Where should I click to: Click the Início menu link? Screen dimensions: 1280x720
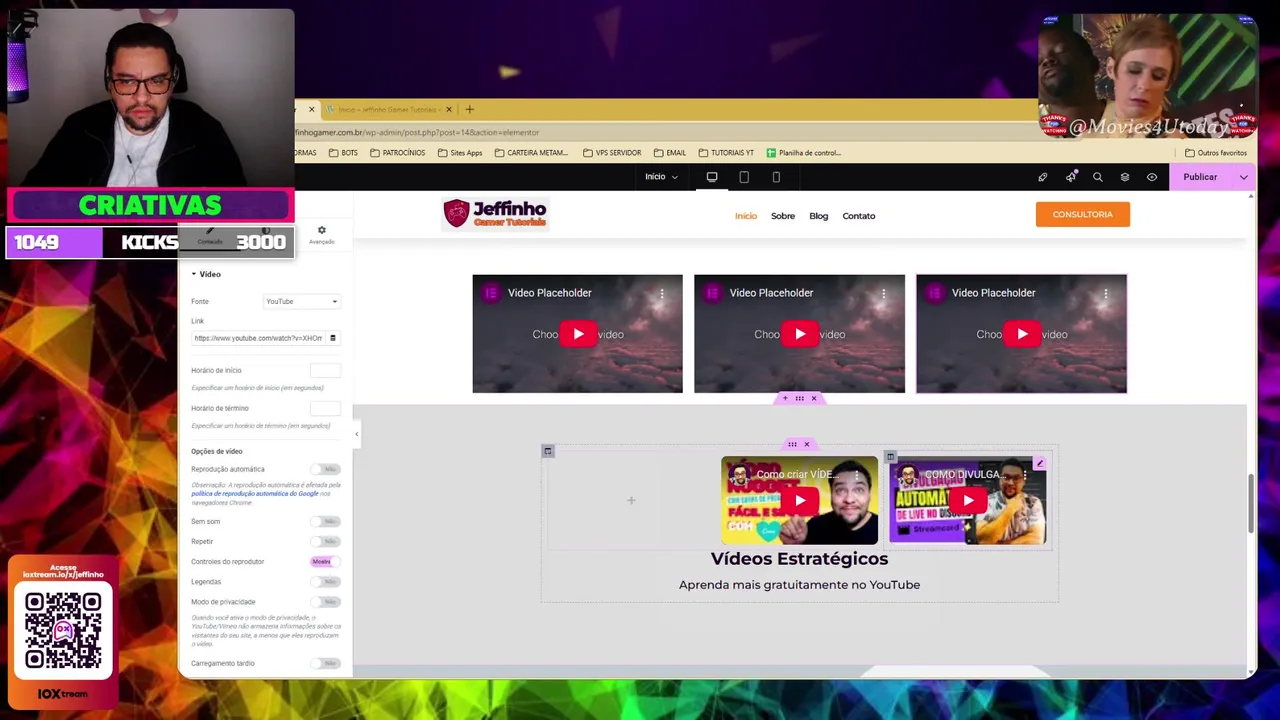(746, 216)
